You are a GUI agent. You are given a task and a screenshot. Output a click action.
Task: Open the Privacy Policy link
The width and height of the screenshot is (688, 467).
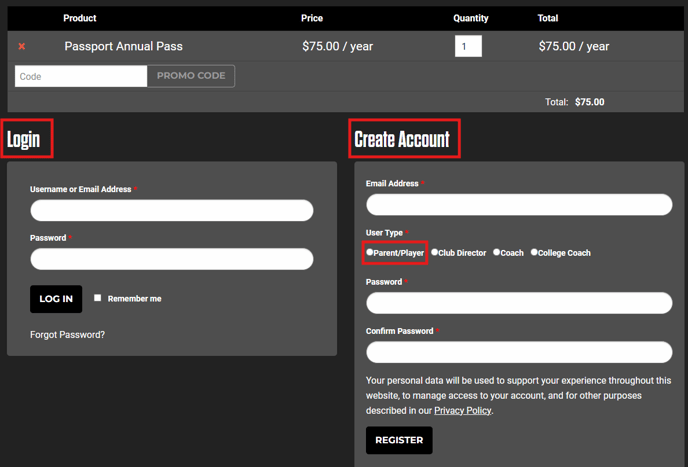pyautogui.click(x=462, y=410)
